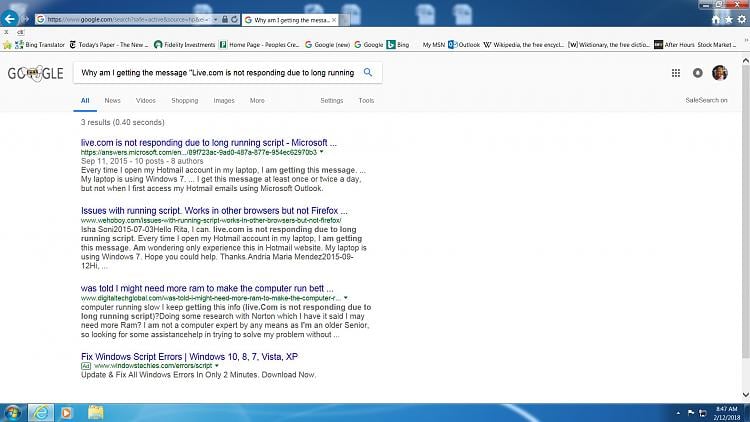Open Home Page - Peoples Cre... favorite

pyautogui.click(x=259, y=44)
